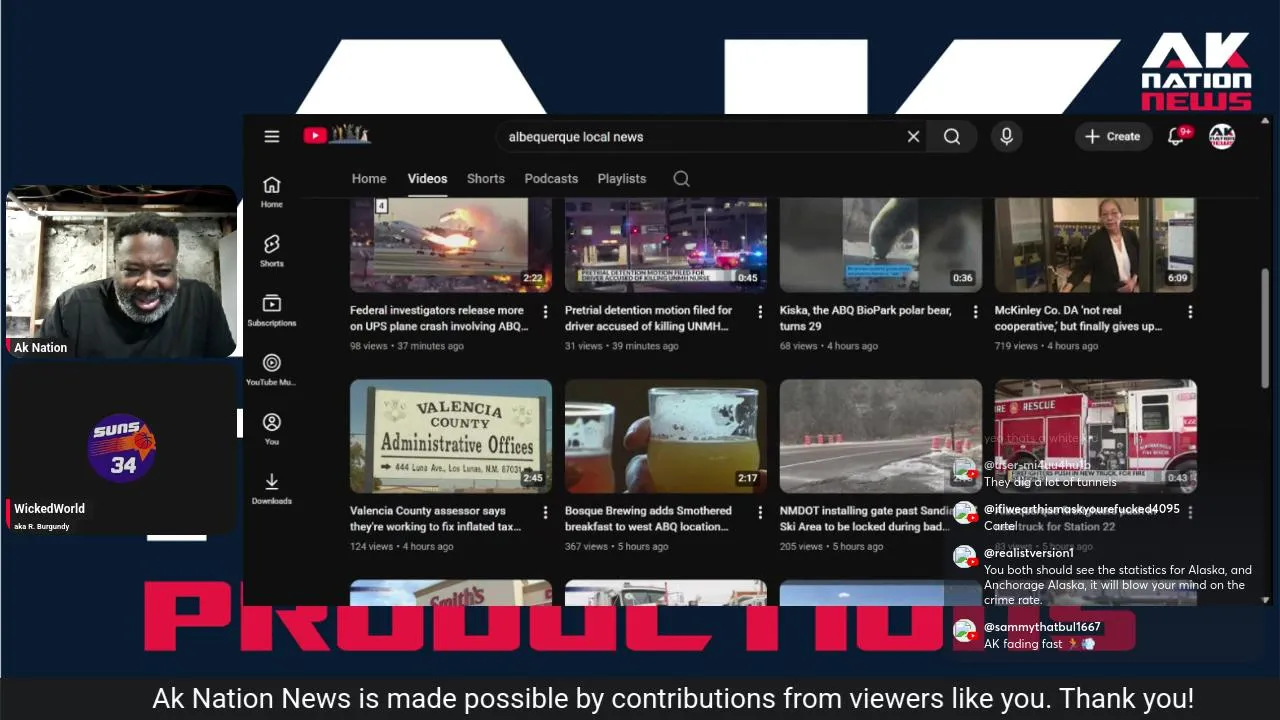
Task: Open options menu for Kiska polar bear video
Action: point(975,312)
